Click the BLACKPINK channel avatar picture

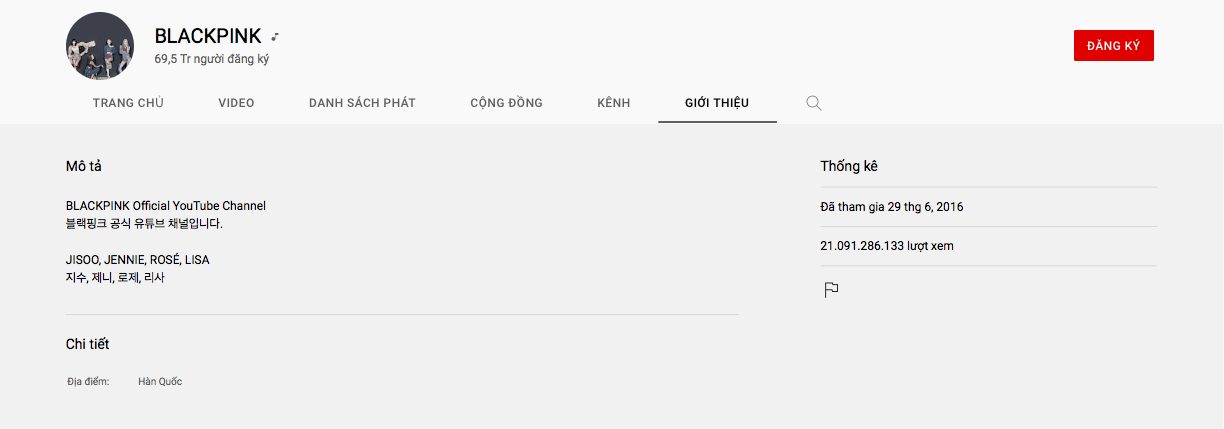click(100, 47)
